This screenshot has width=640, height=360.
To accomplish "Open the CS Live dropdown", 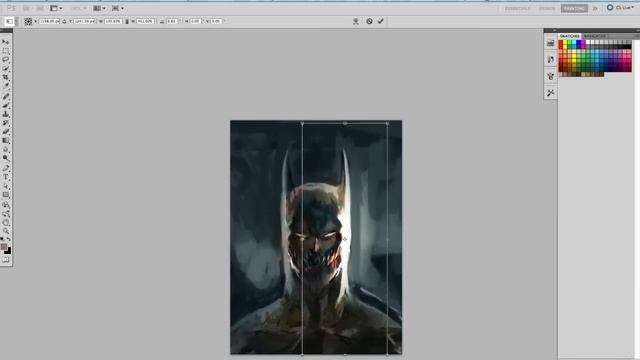I will click(621, 8).
